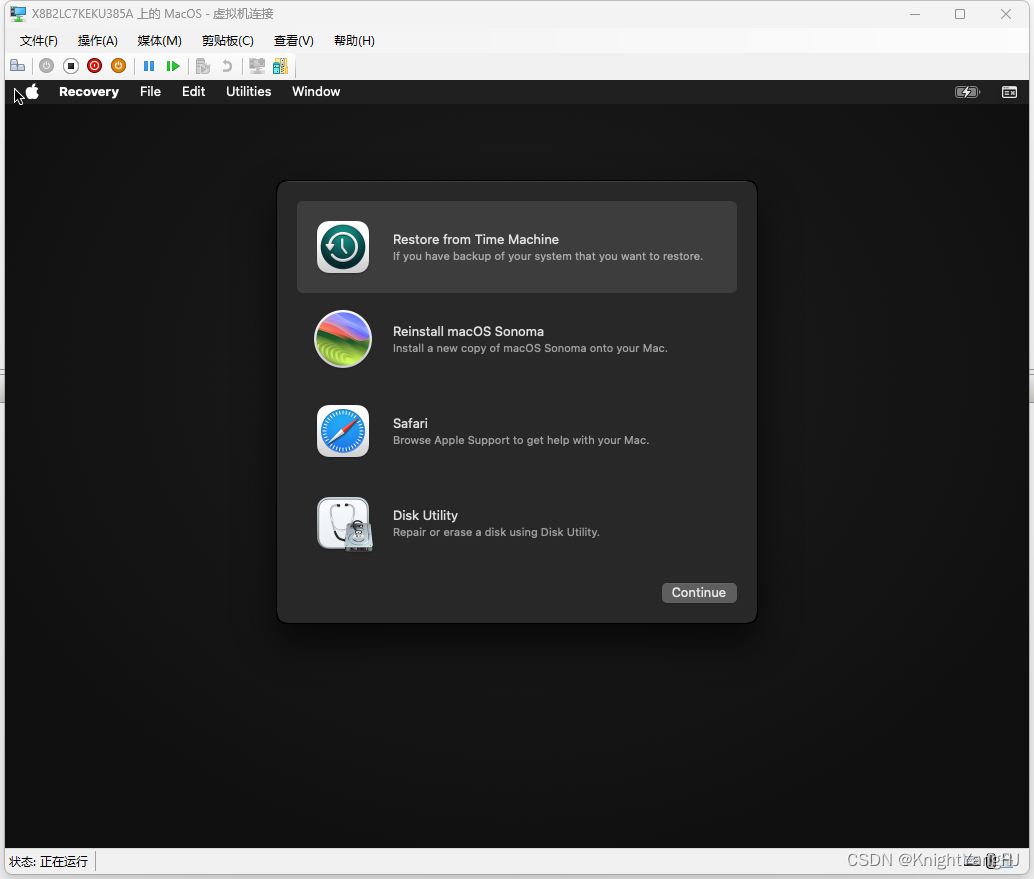1034x879 pixels.
Task: Click the battery charging status icon
Action: click(967, 92)
